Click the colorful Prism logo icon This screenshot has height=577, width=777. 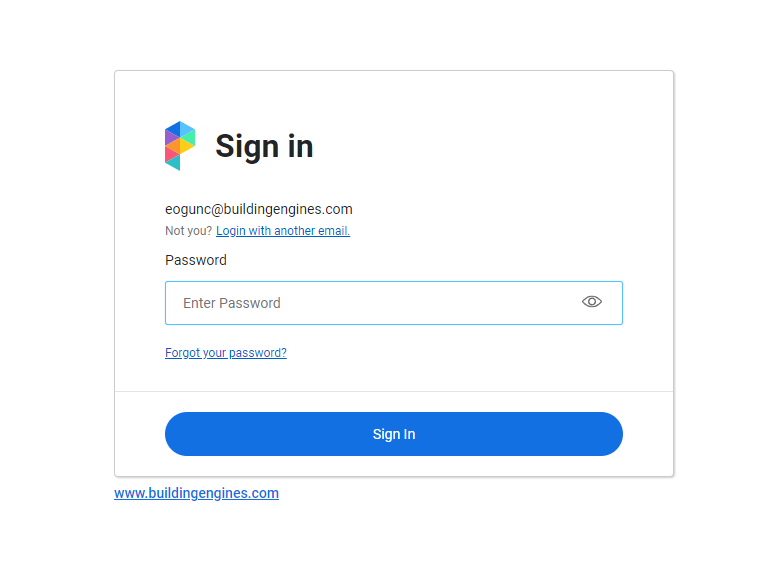pos(180,146)
